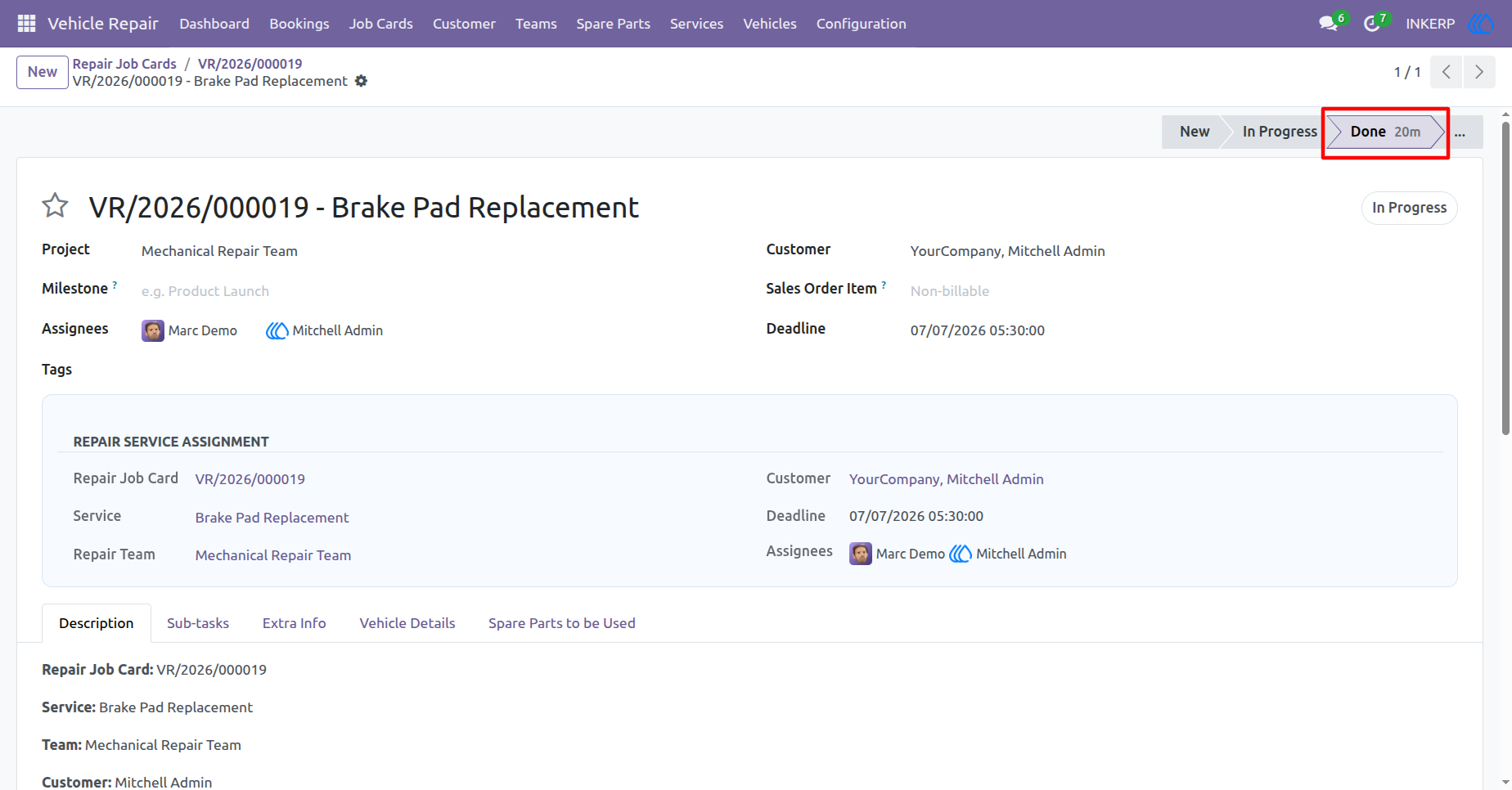1512x790 pixels.
Task: Switch to the Extra Info tab
Action: click(294, 623)
